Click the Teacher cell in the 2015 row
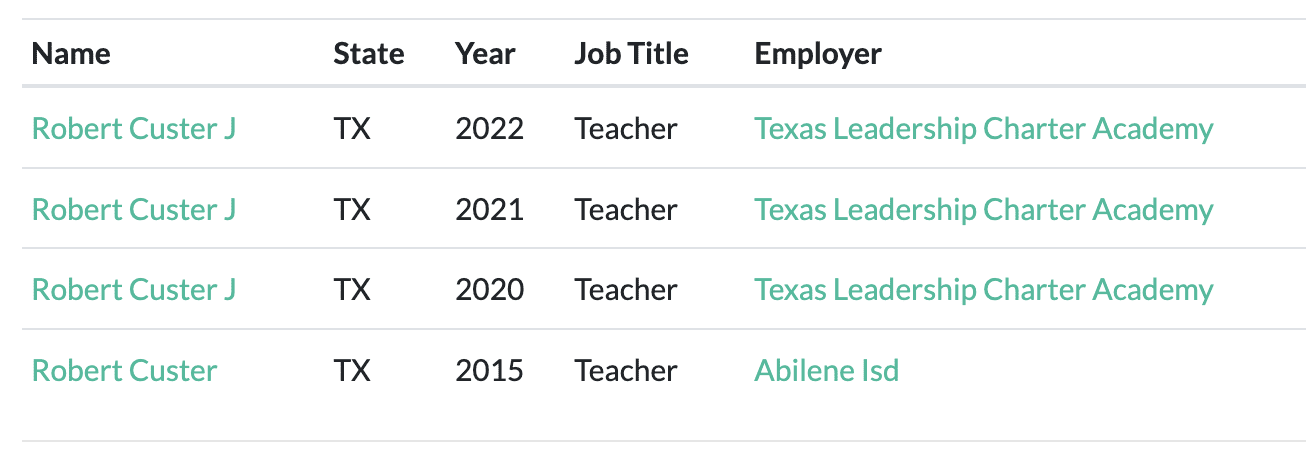This screenshot has height=462, width=1306. (626, 371)
